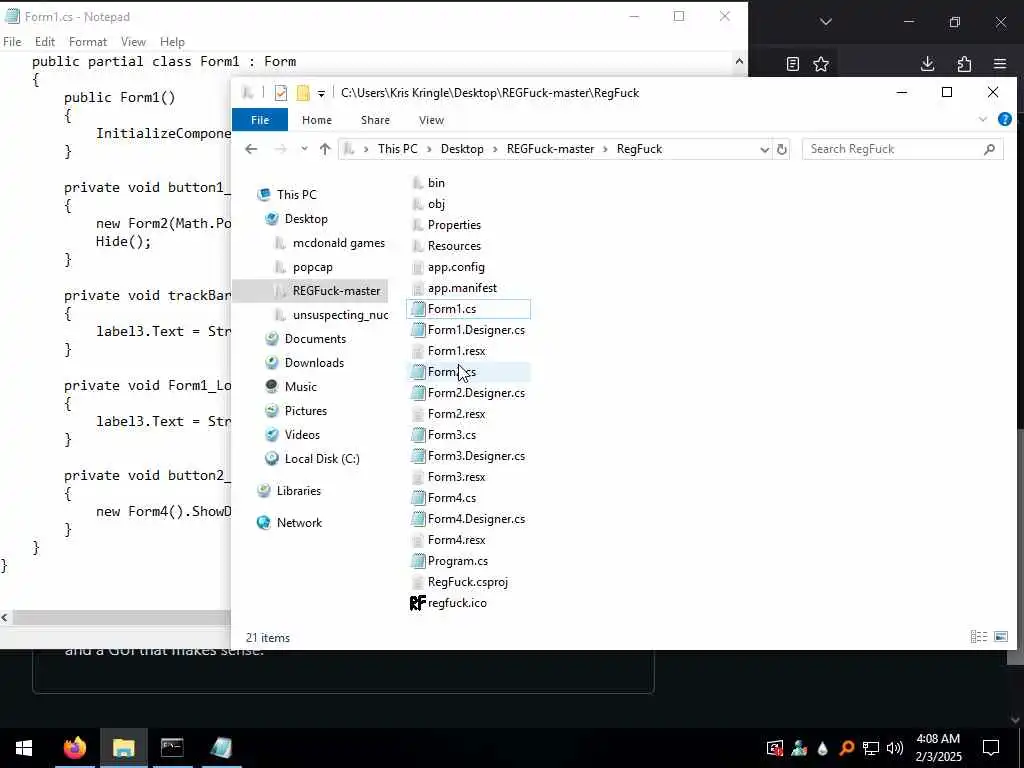The height and width of the screenshot is (768, 1024).
Task: Open browser Downloads arrow icon
Action: click(x=927, y=64)
